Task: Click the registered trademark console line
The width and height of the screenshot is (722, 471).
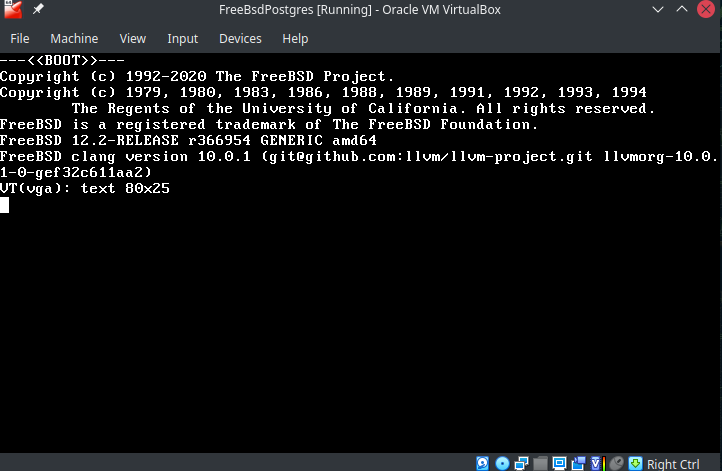Action: tap(268, 124)
